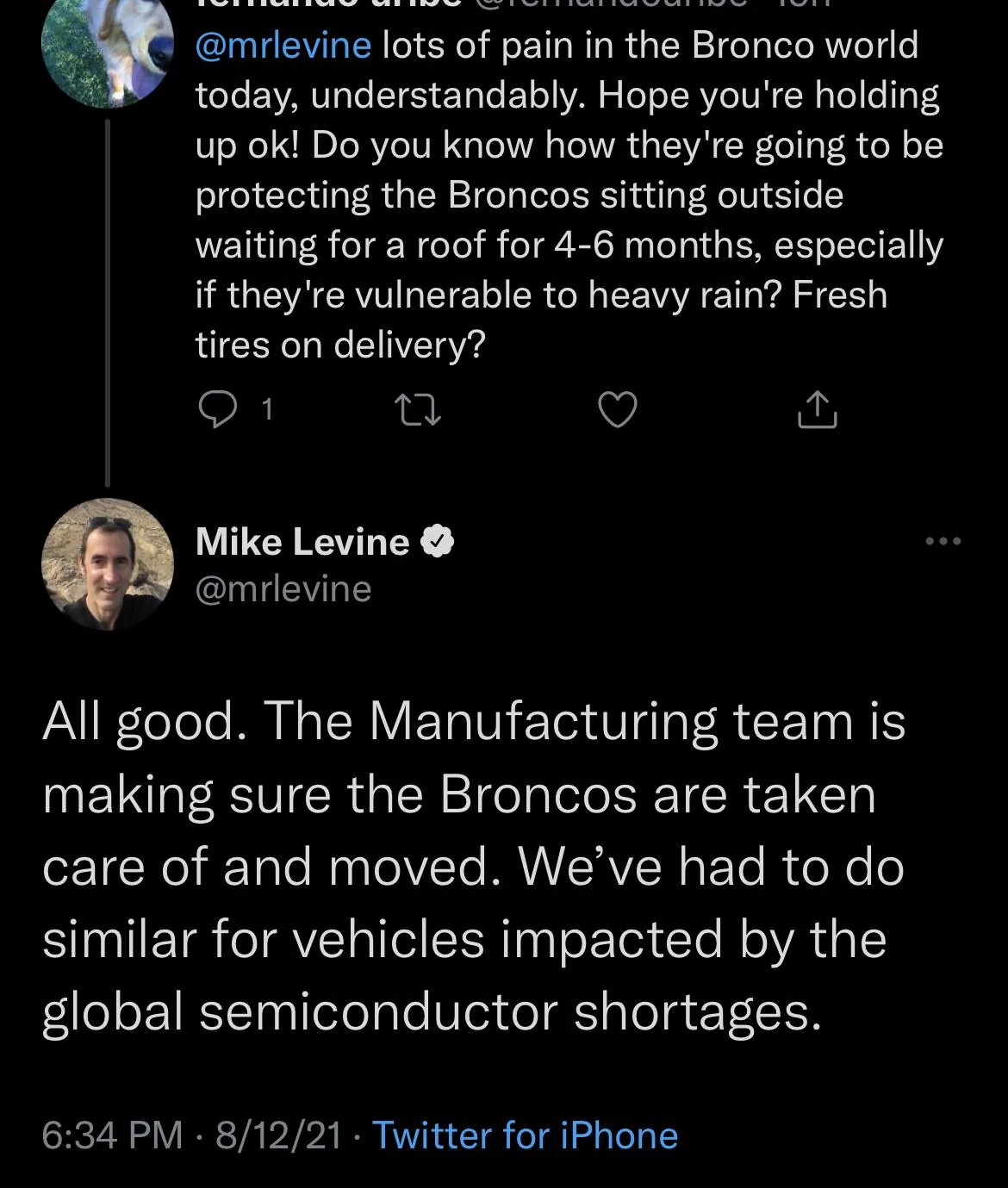
Task: Tap the verified badge next to Mike Levine
Action: click(x=438, y=542)
